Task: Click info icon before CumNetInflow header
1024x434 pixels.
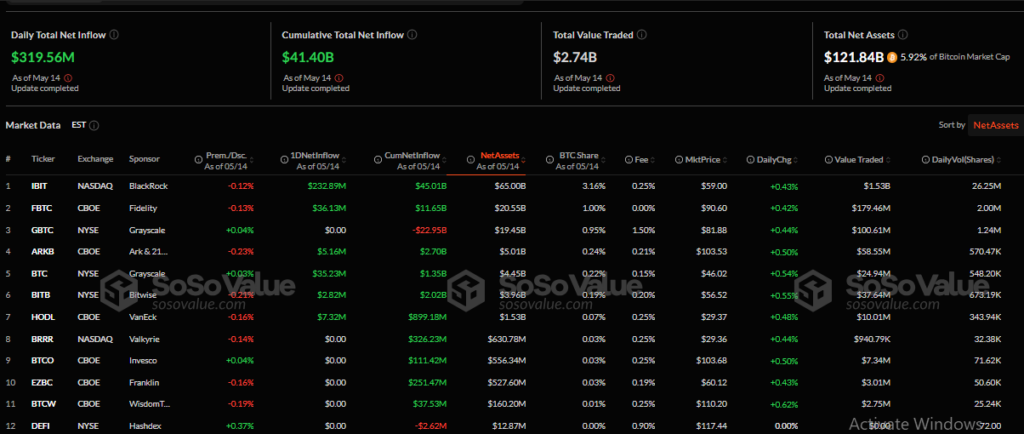Action: (377, 160)
